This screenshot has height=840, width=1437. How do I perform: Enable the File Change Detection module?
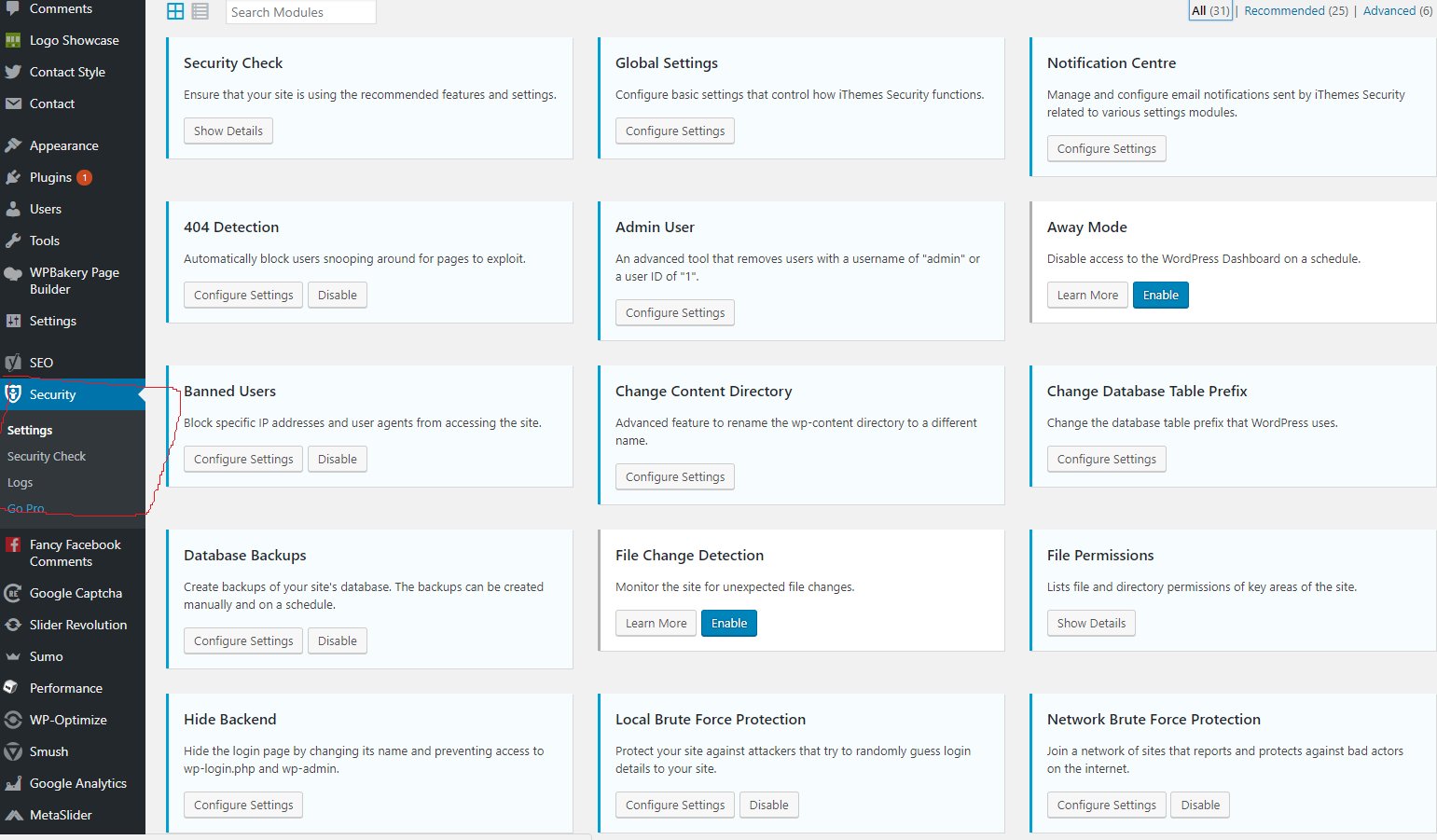[729, 624]
